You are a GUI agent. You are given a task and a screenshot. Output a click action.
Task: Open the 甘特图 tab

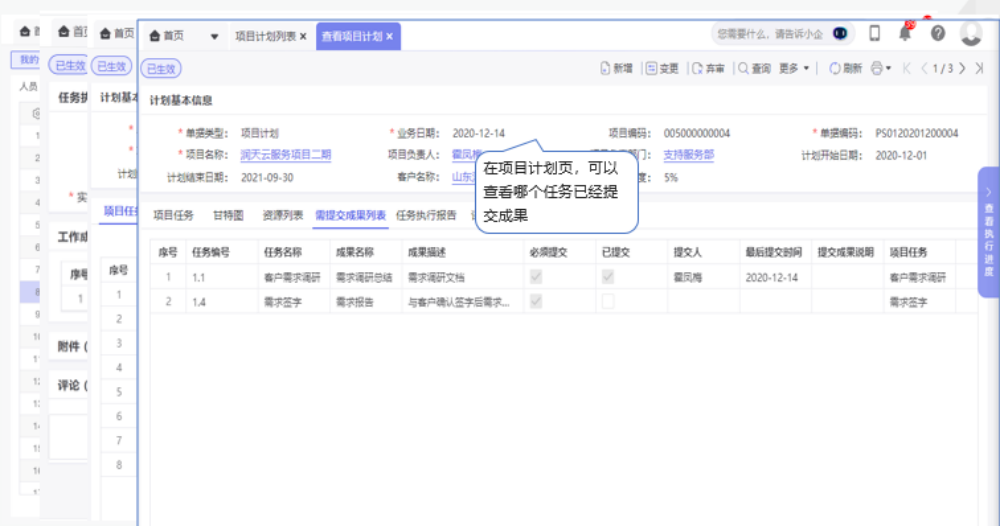pyautogui.click(x=228, y=216)
